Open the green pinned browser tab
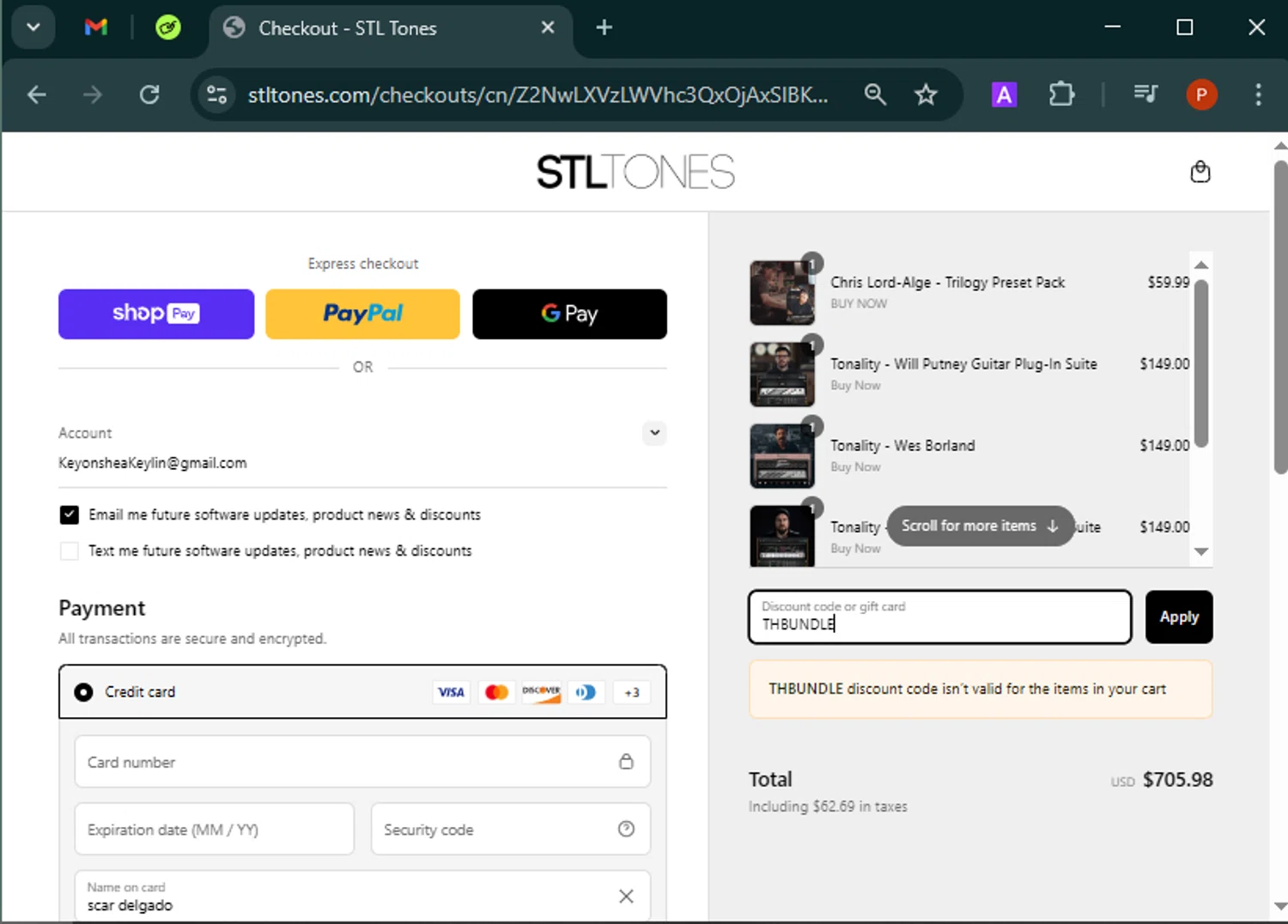Image resolution: width=1288 pixels, height=924 pixels. click(x=168, y=27)
